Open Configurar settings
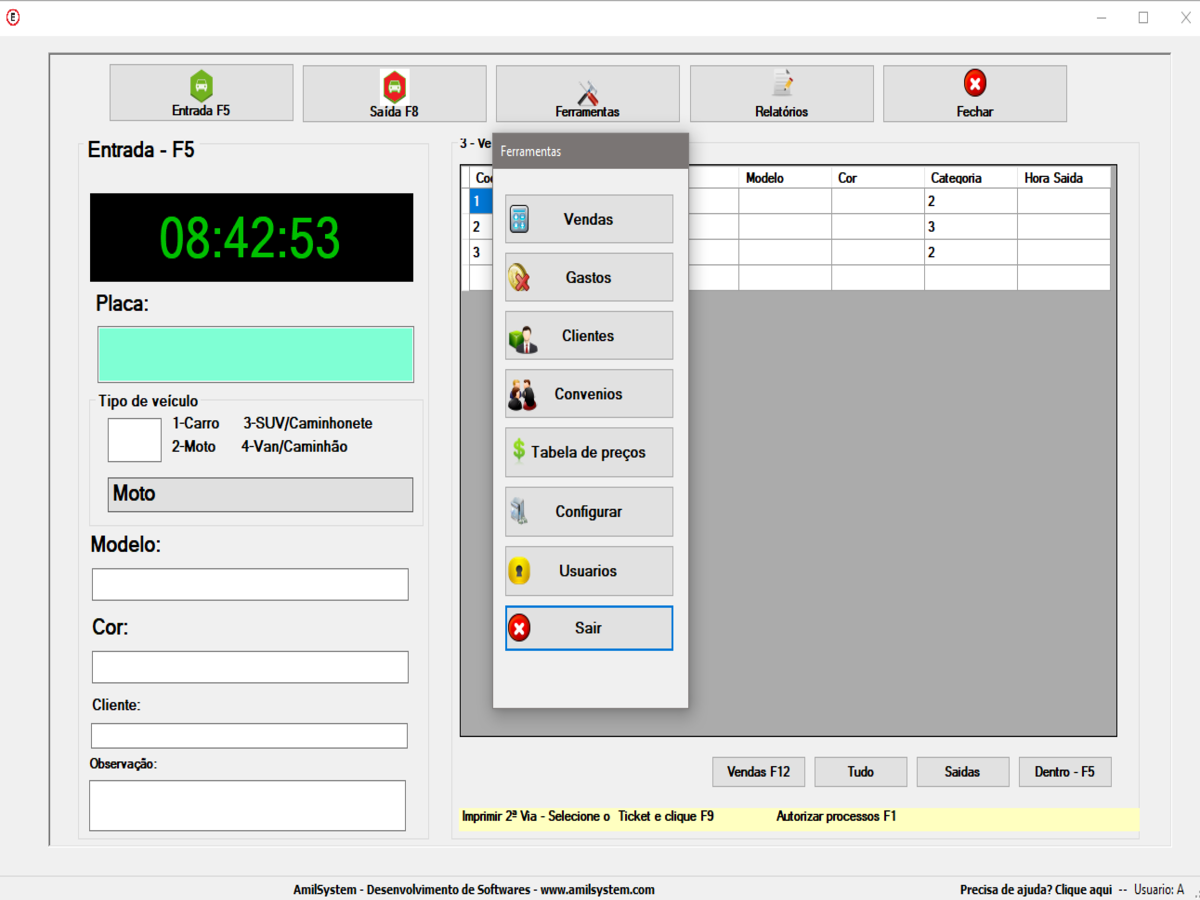The image size is (1200, 900). pyautogui.click(x=589, y=511)
